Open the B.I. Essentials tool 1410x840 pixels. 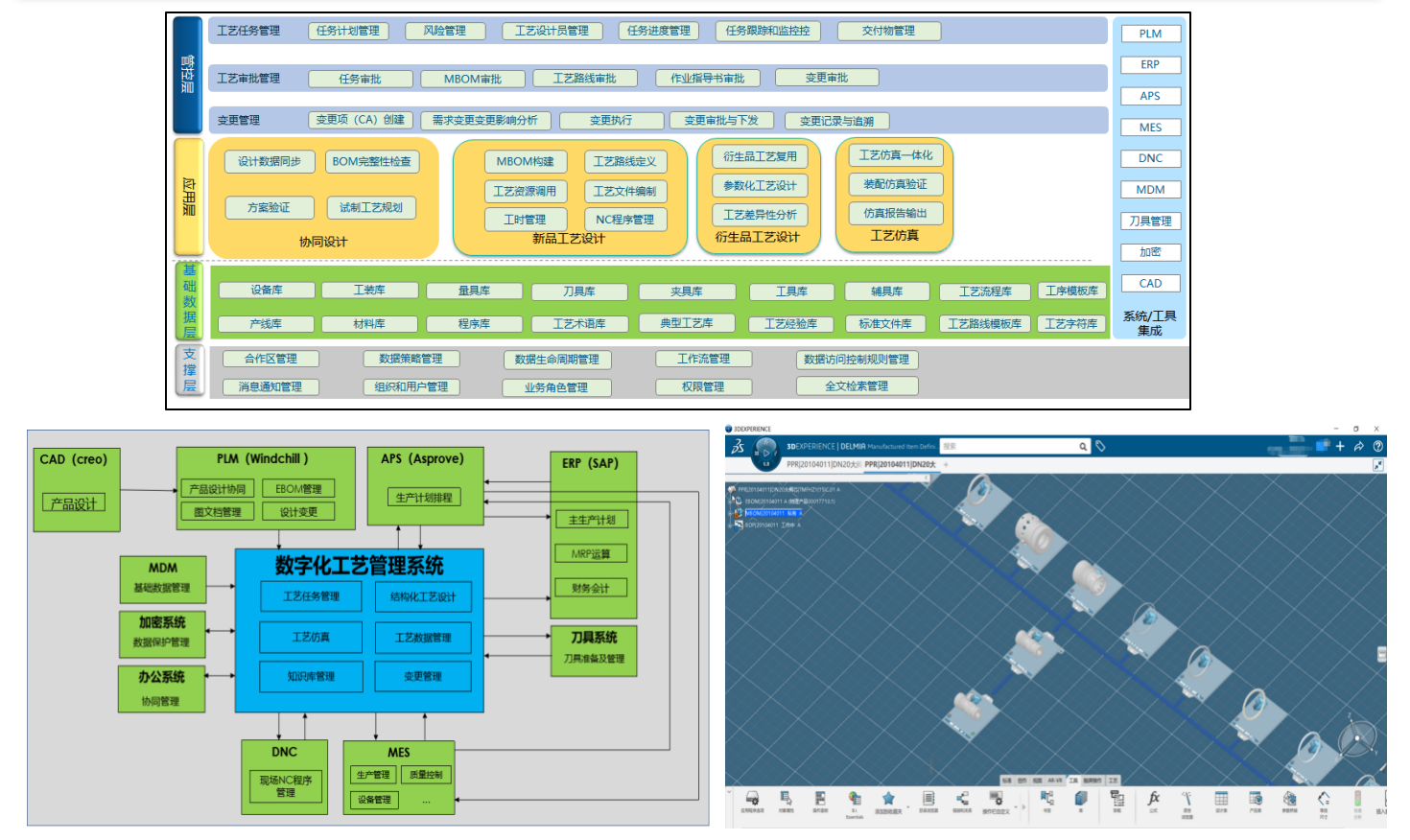tap(854, 799)
